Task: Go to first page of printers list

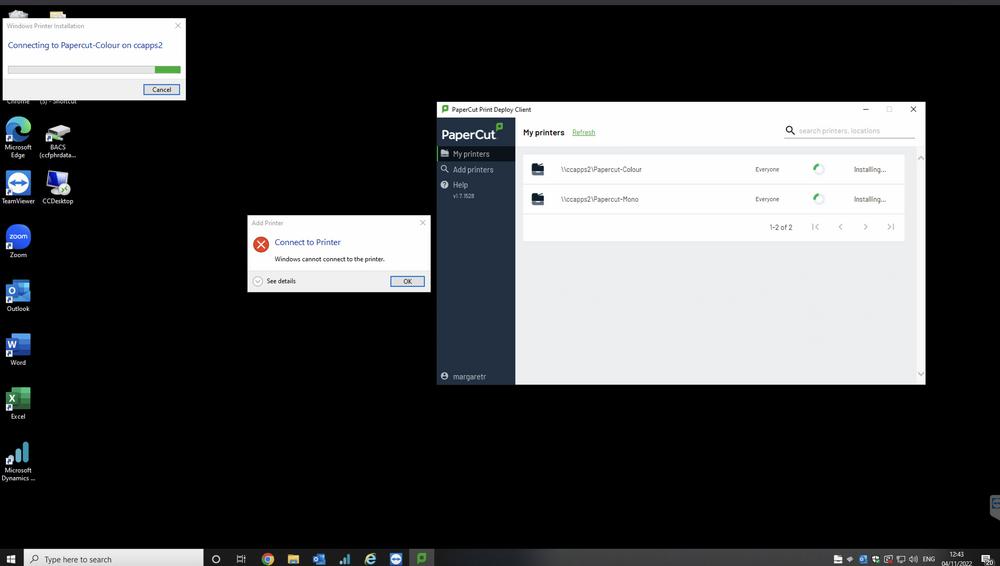Action: 815,227
